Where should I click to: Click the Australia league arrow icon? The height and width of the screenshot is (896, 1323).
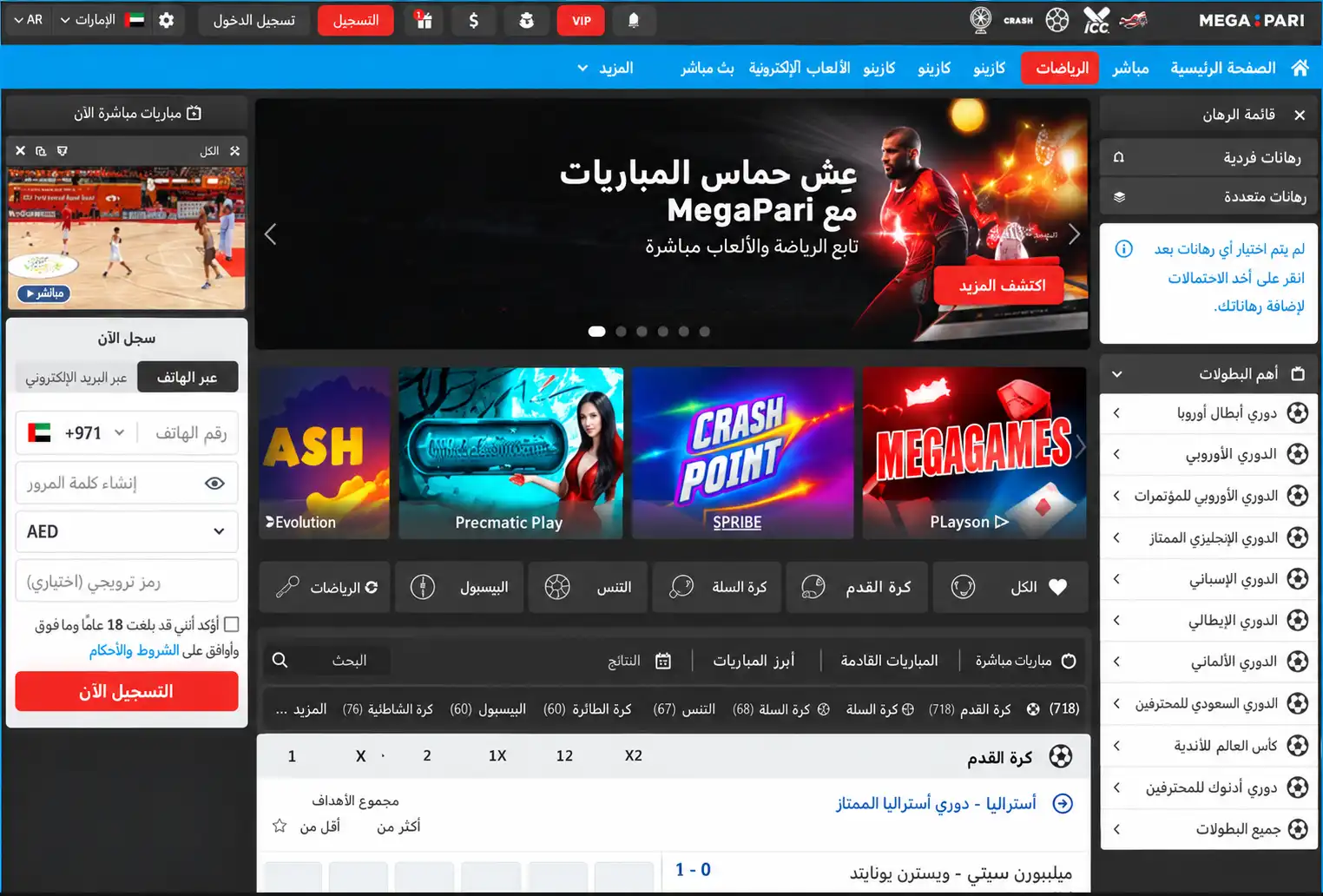tap(1063, 804)
